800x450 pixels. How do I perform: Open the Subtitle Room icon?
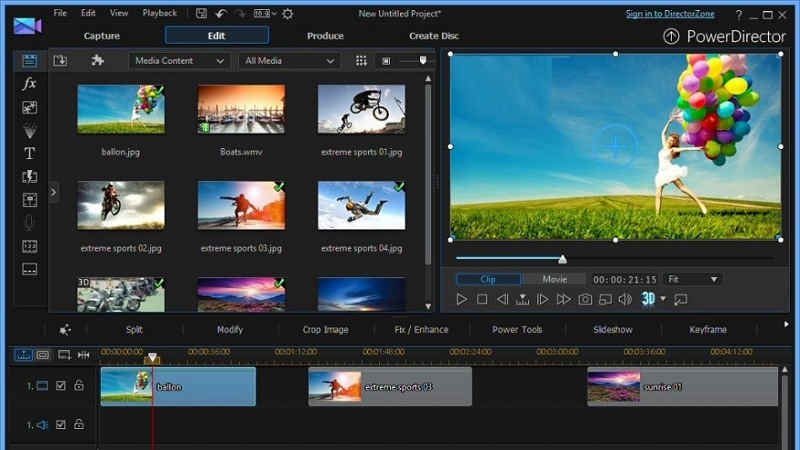click(29, 269)
